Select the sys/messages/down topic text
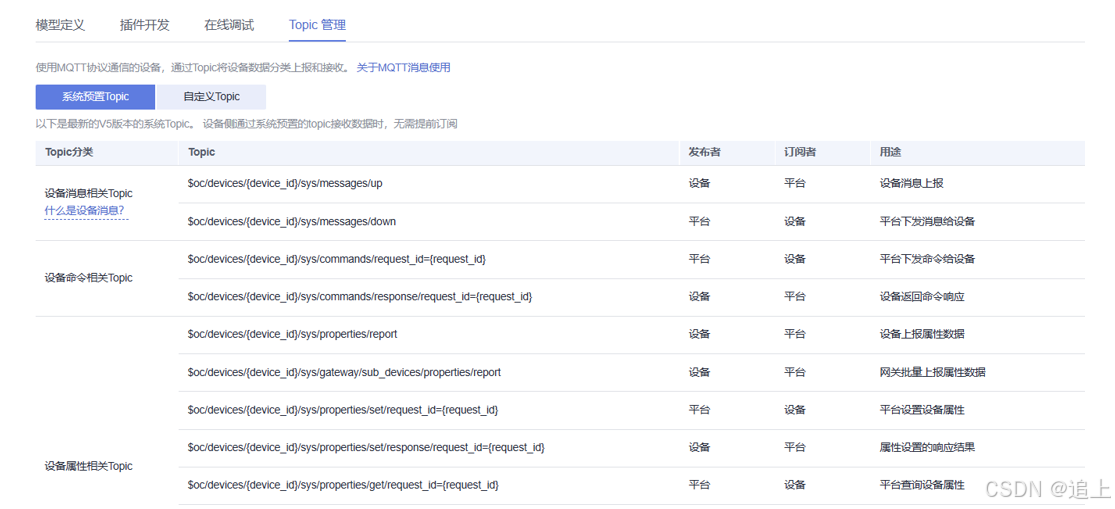The height and width of the screenshot is (509, 1115). coord(292,221)
